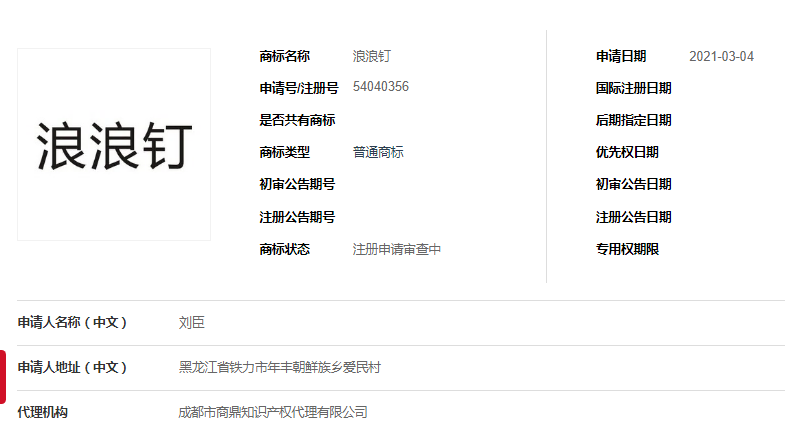The height and width of the screenshot is (435, 785).
Task: Click the 商标类型 label
Action: tap(284, 152)
